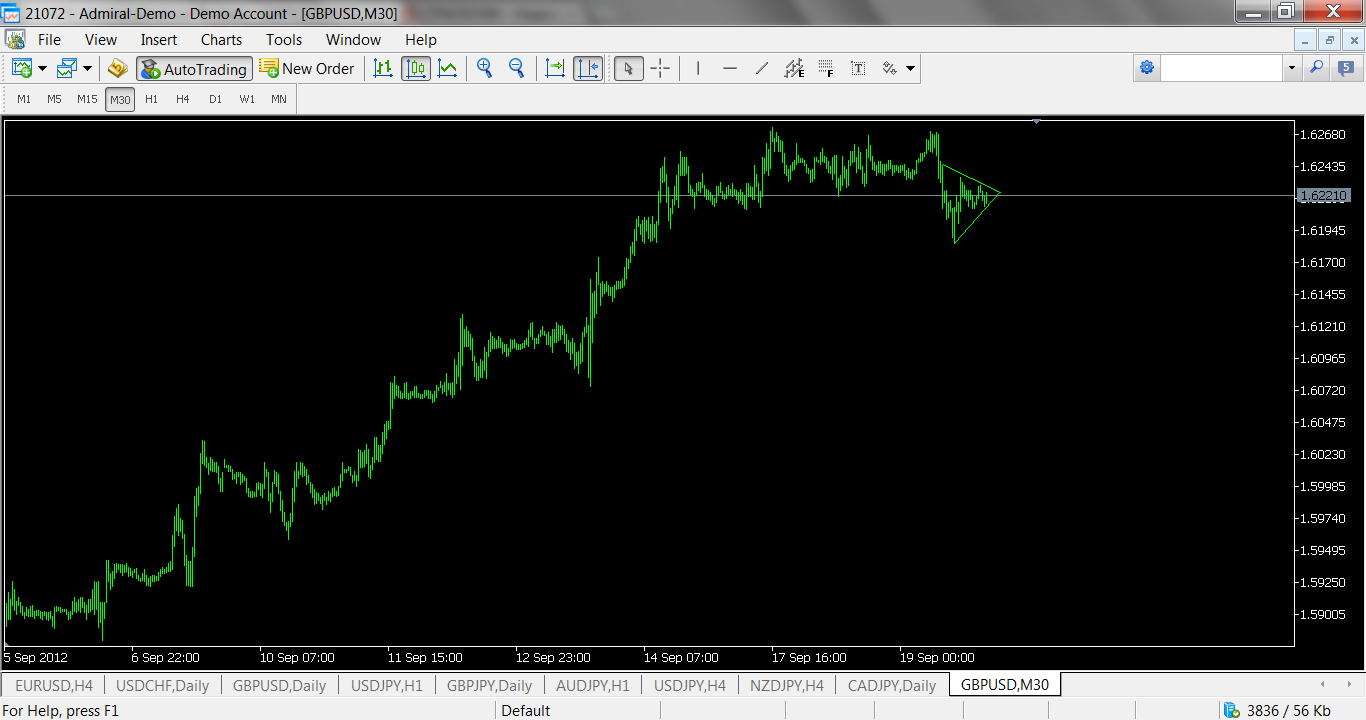Viewport: 1366px width, 720px height.
Task: Open the Charts menu
Action: (221, 40)
